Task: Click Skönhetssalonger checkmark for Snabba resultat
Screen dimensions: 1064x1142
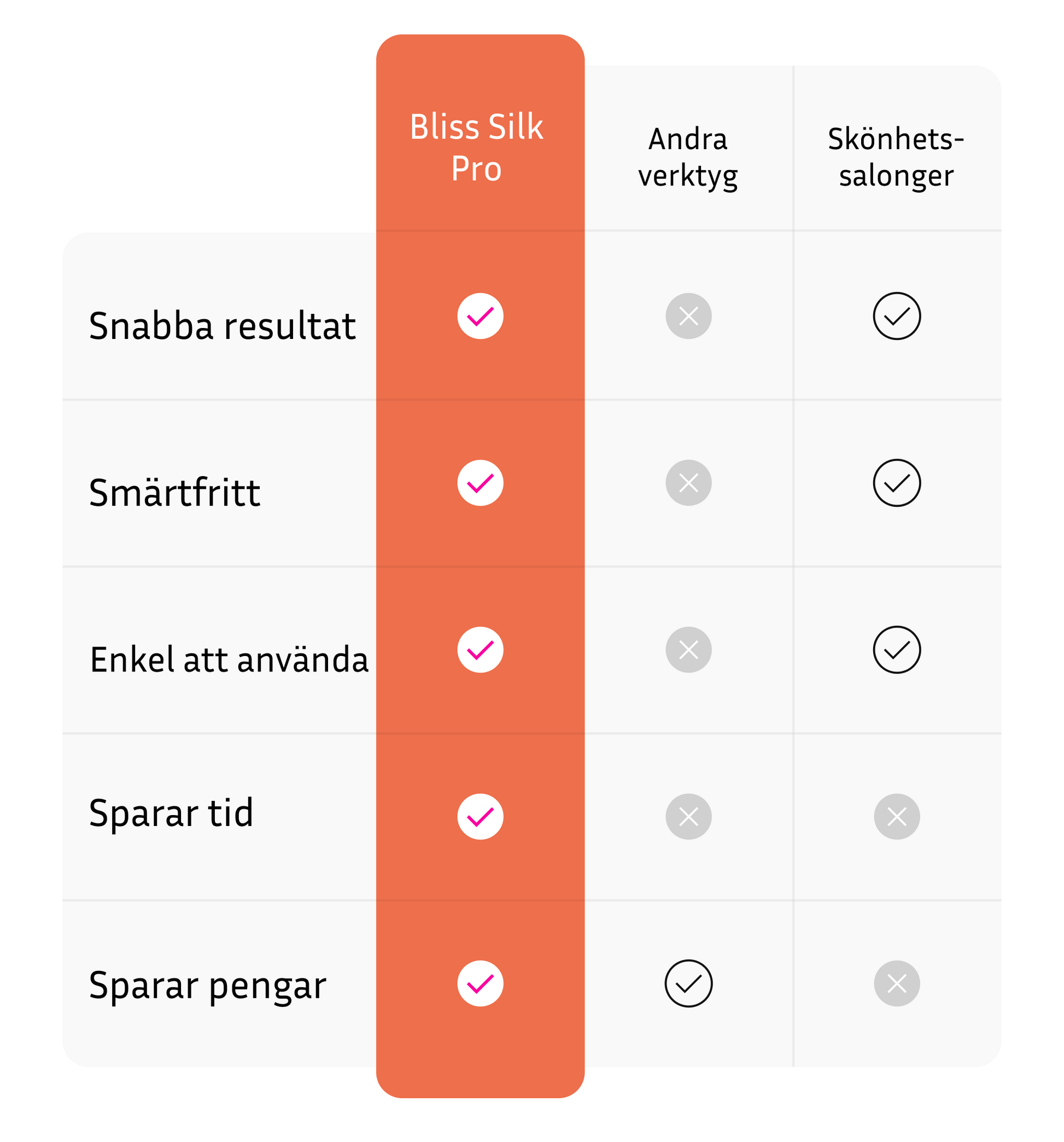Action: (x=896, y=316)
